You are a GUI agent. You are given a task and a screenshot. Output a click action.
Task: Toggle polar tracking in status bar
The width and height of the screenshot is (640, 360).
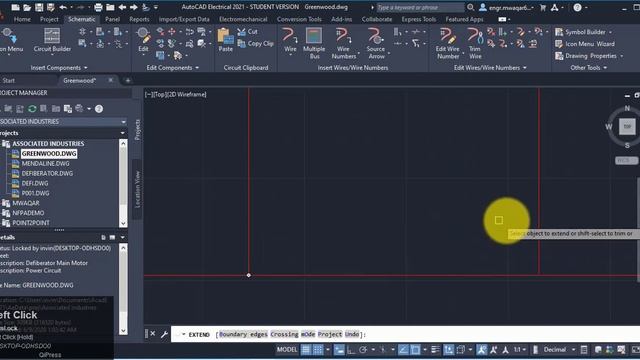pos(363,350)
